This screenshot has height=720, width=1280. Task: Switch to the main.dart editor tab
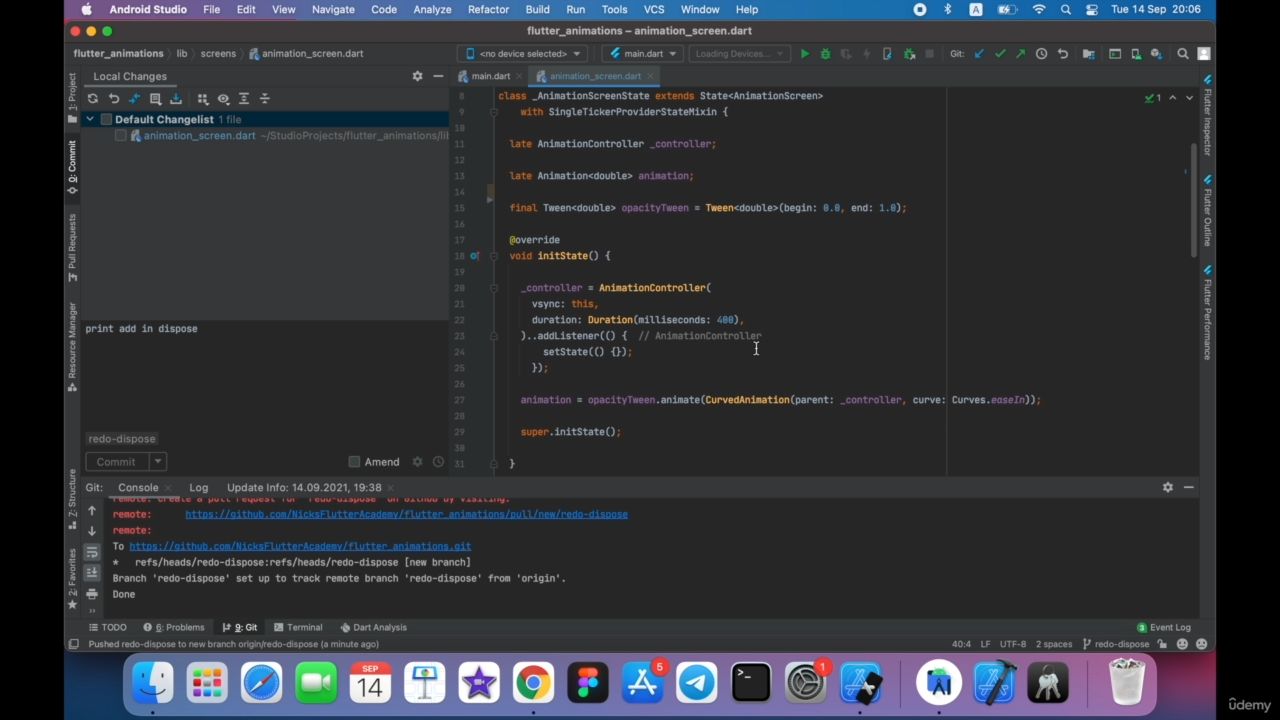490,76
